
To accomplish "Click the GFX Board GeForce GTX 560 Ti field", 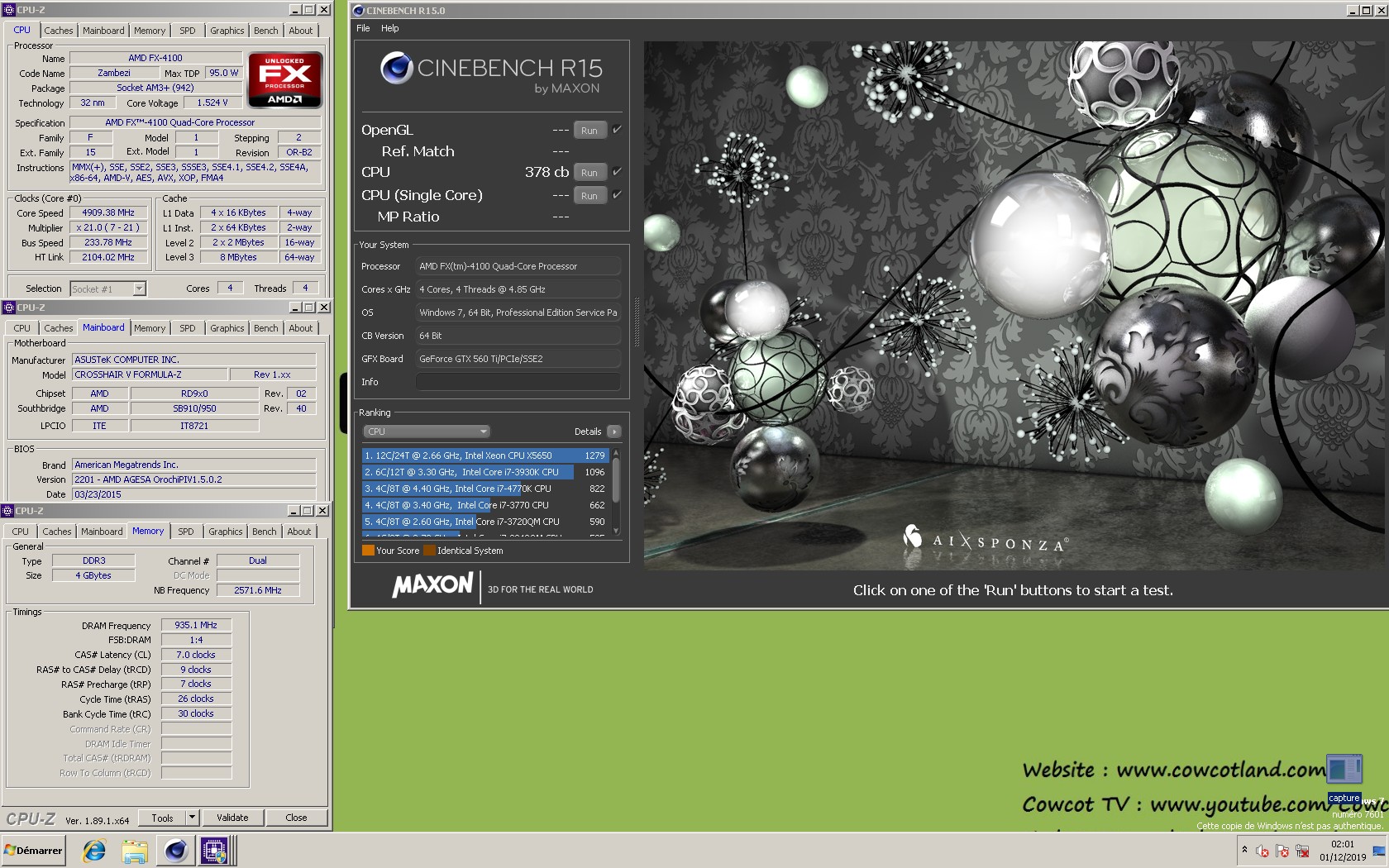I will 518,359.
